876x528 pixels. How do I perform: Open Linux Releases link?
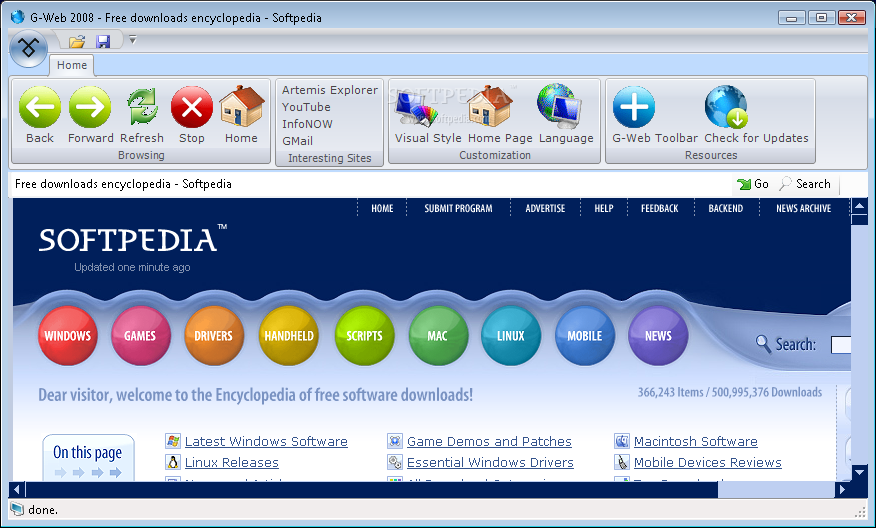pyautogui.click(x=231, y=463)
